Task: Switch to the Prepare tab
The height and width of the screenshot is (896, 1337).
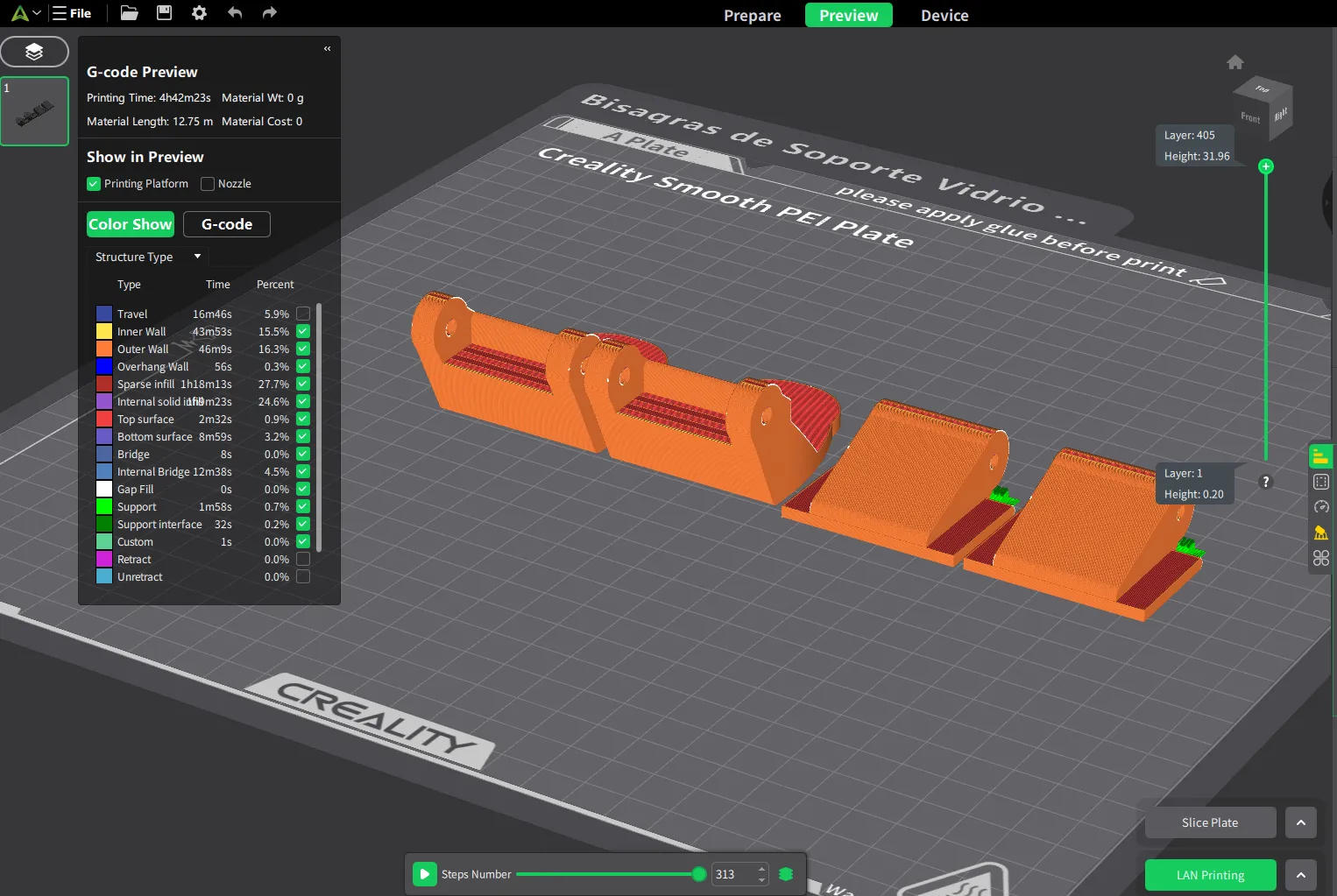Action: 753,15
